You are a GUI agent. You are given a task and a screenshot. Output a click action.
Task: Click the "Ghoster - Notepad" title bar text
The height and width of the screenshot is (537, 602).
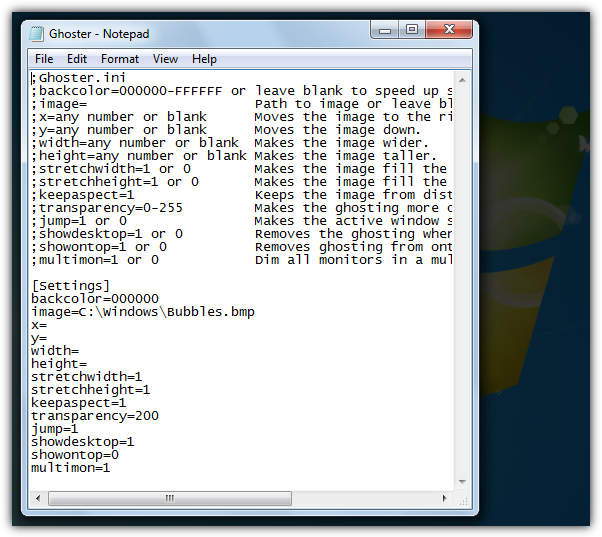tap(98, 33)
